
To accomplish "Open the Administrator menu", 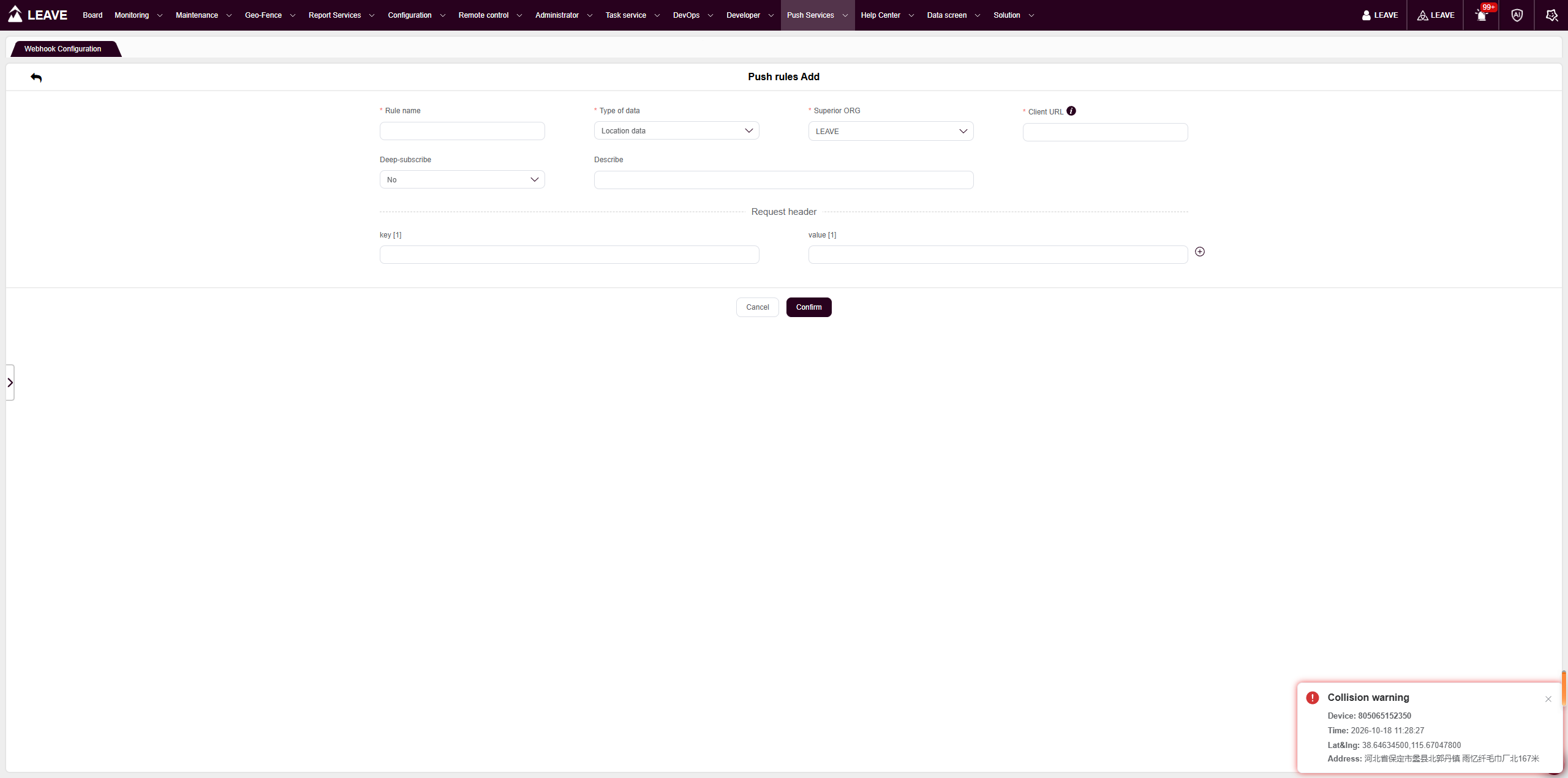I will pos(563,15).
